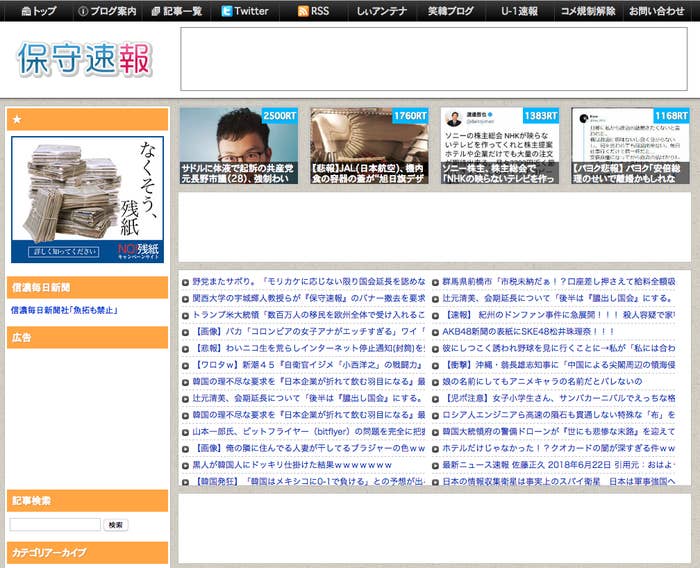The image size is (700, 568).
Task: Click the Twitter bird icon
Action: [227, 11]
